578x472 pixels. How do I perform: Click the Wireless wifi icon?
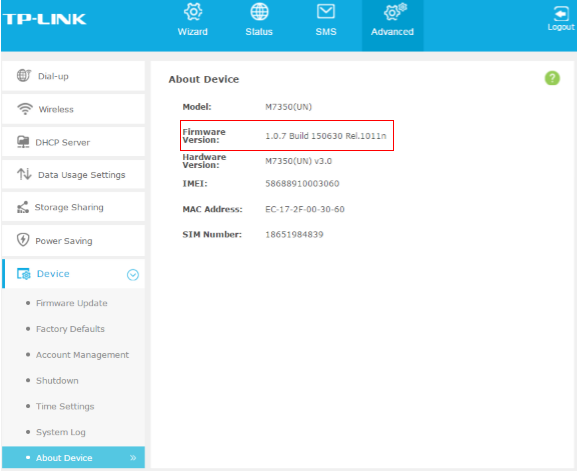pyautogui.click(x=25, y=109)
